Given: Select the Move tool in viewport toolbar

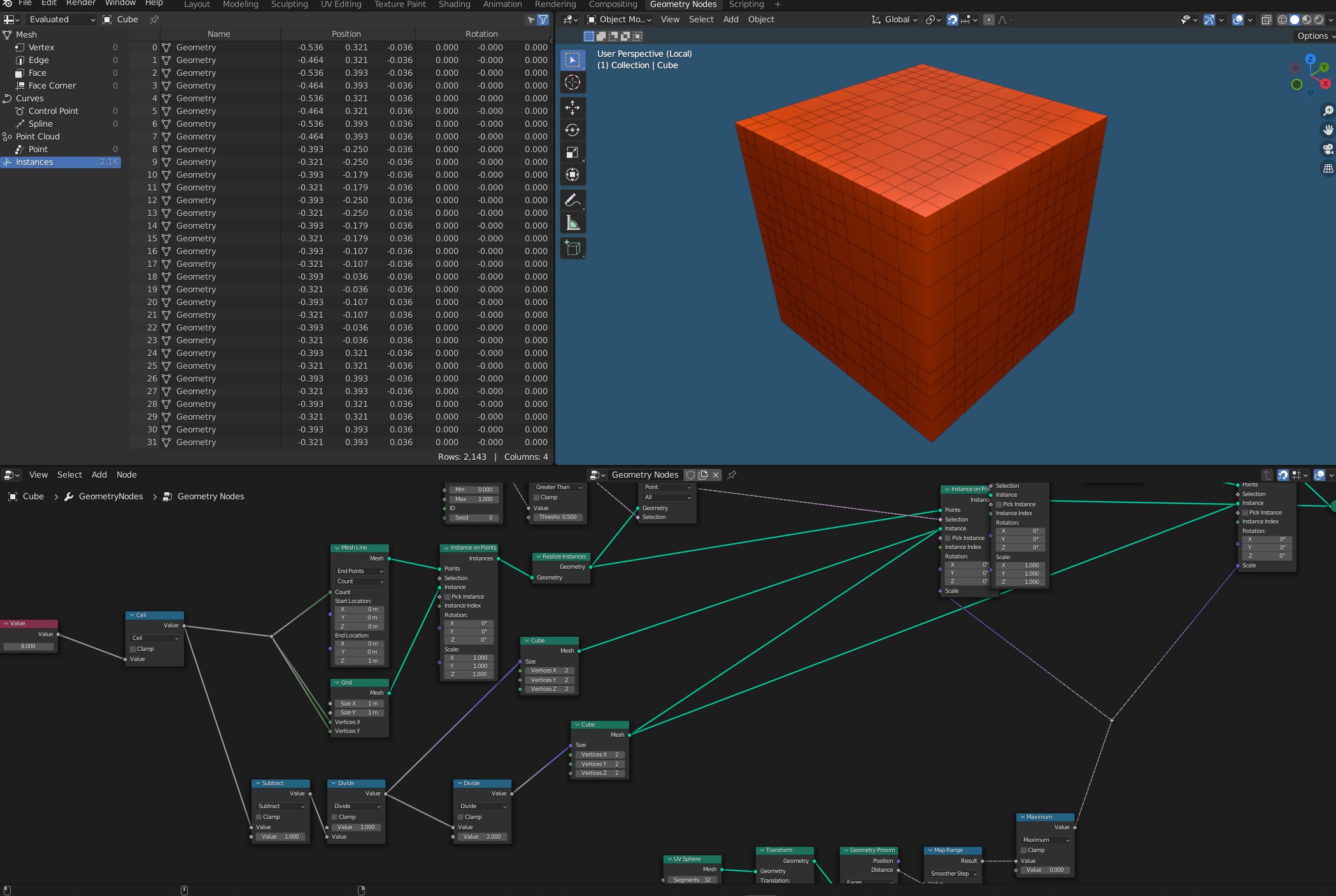Looking at the screenshot, I should [x=572, y=108].
